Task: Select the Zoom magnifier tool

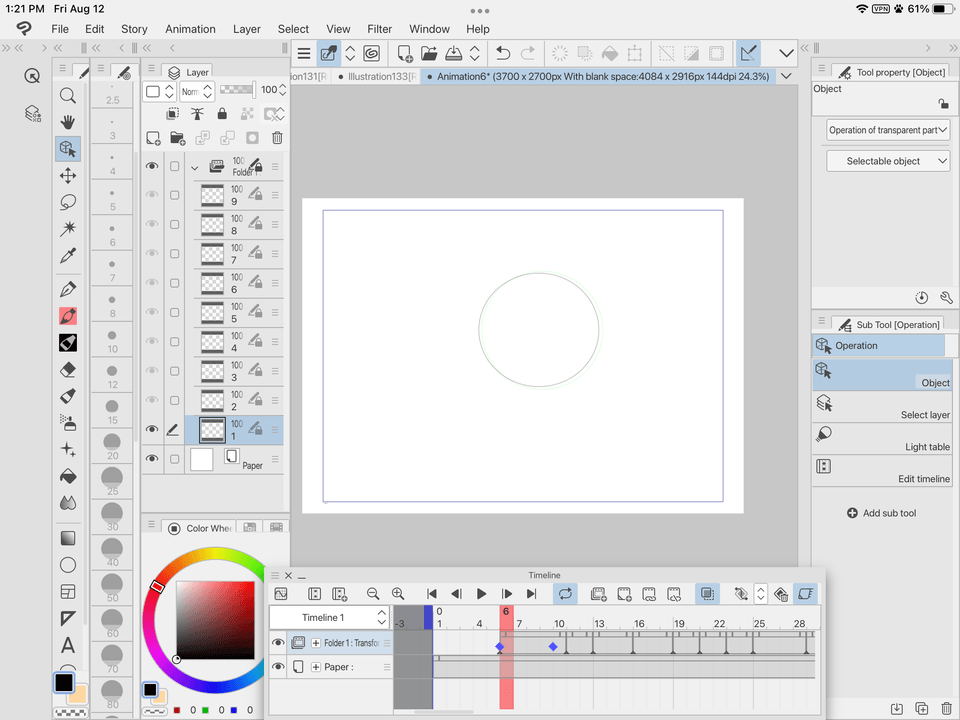Action: pos(68,96)
